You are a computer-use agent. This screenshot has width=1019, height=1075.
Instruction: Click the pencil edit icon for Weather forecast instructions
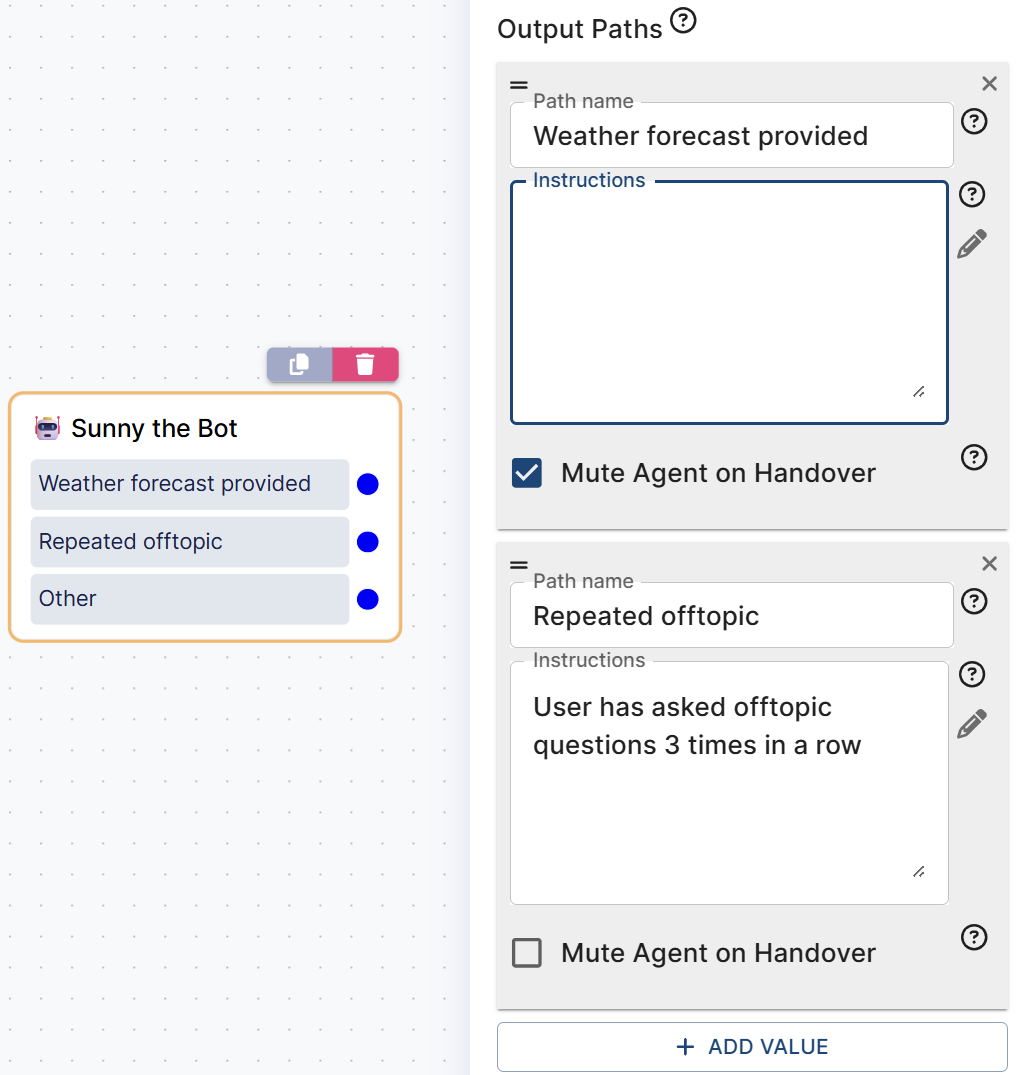point(972,244)
